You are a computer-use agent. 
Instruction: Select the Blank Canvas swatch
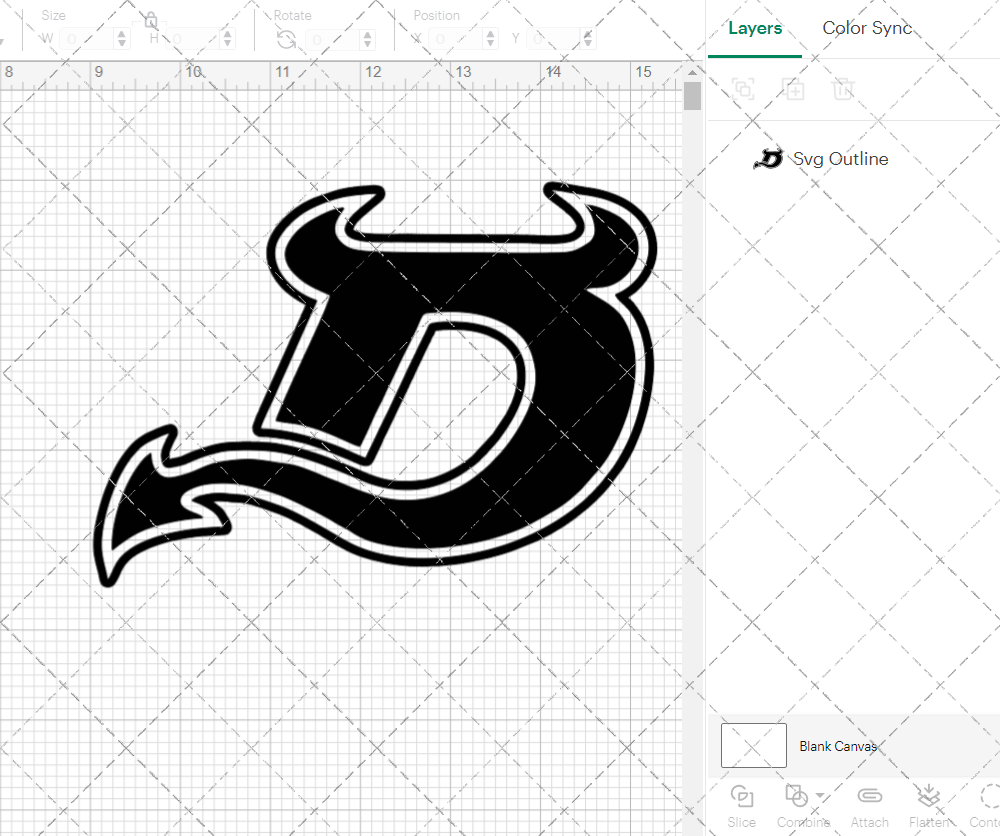(x=753, y=745)
